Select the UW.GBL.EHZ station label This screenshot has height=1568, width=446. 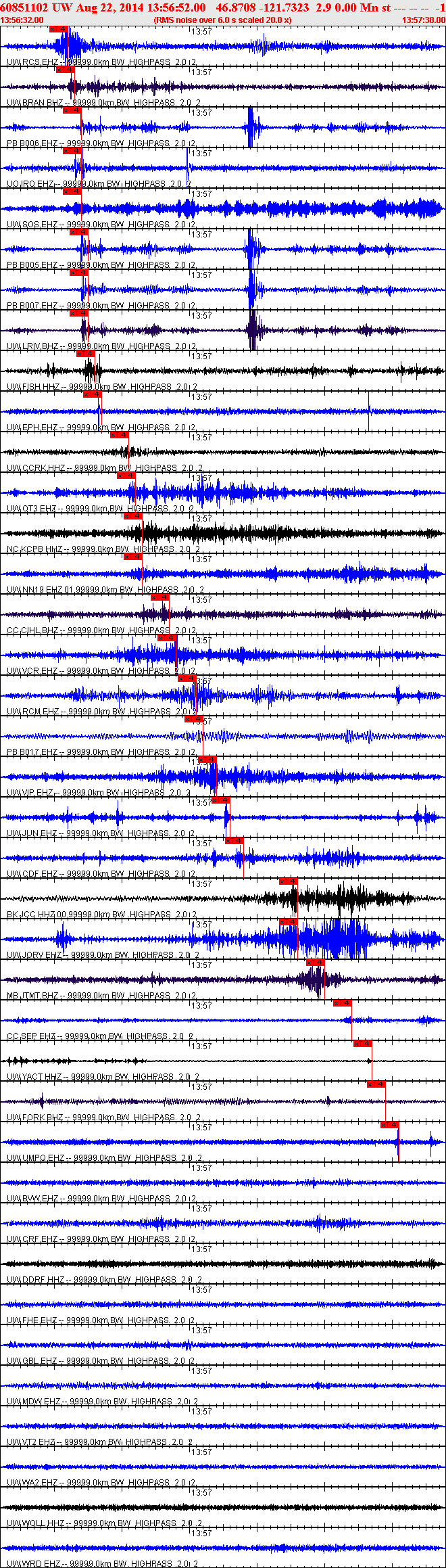(x=32, y=1361)
